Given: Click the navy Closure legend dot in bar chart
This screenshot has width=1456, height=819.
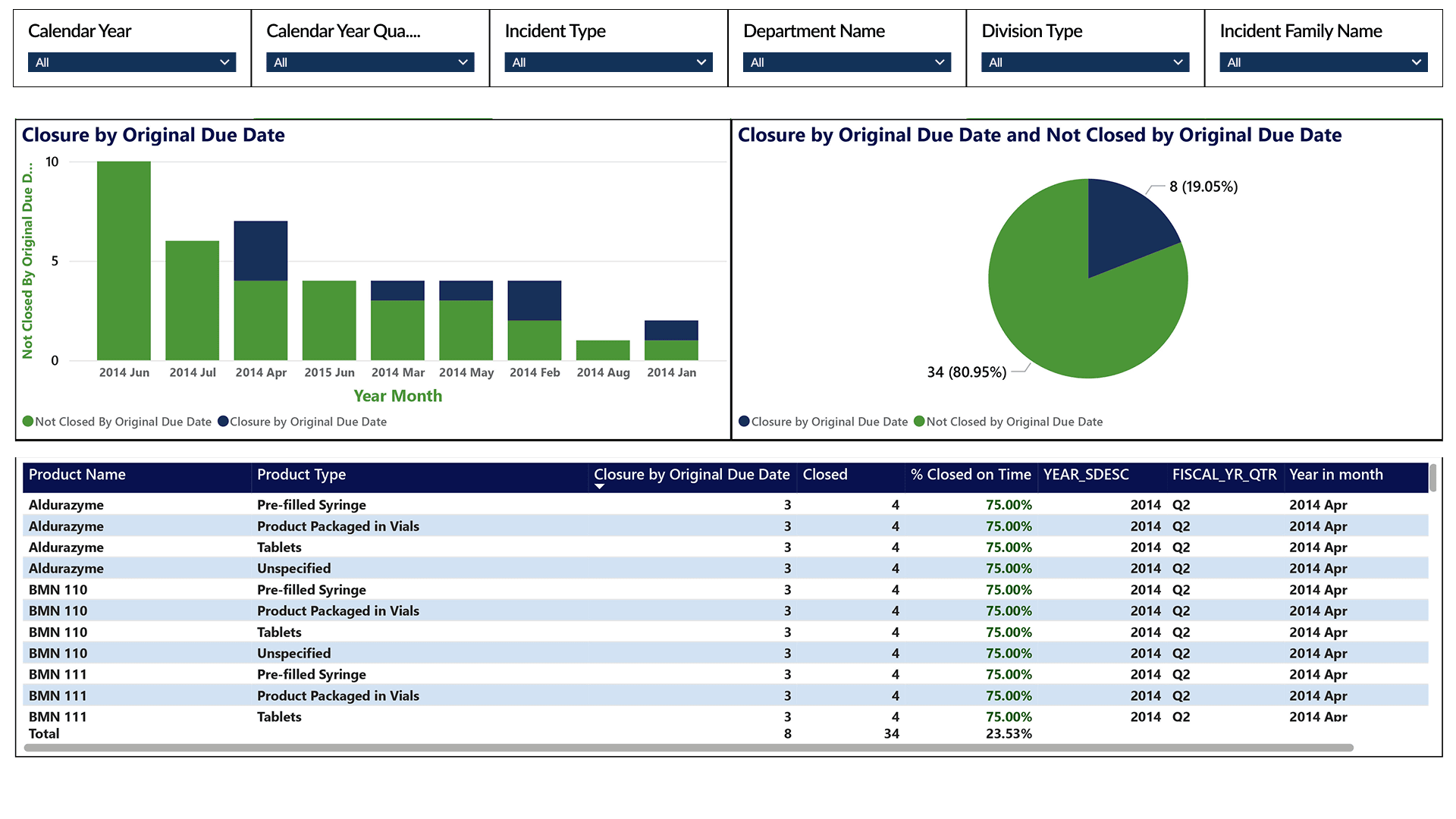Looking at the screenshot, I should coord(223,422).
